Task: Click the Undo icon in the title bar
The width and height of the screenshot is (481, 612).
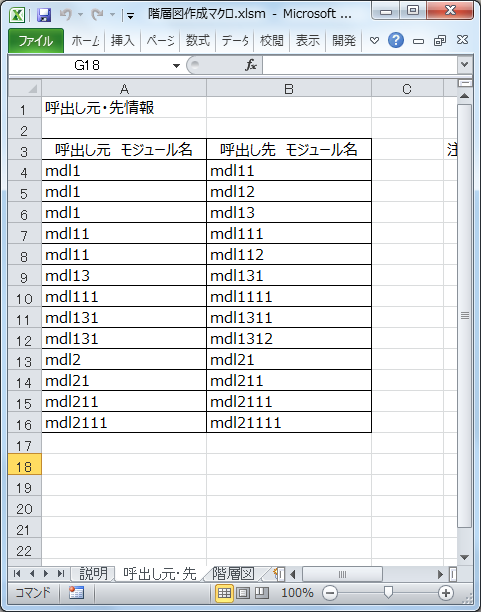Action: (66, 15)
